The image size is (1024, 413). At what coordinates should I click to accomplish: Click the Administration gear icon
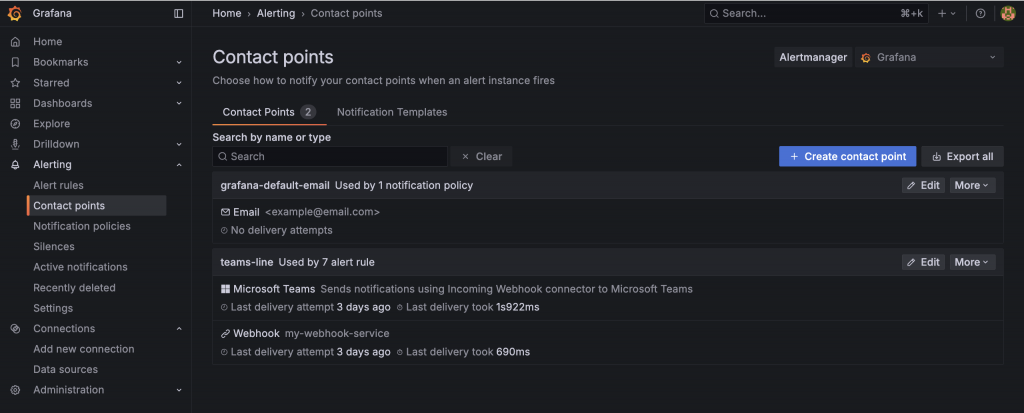[15, 390]
